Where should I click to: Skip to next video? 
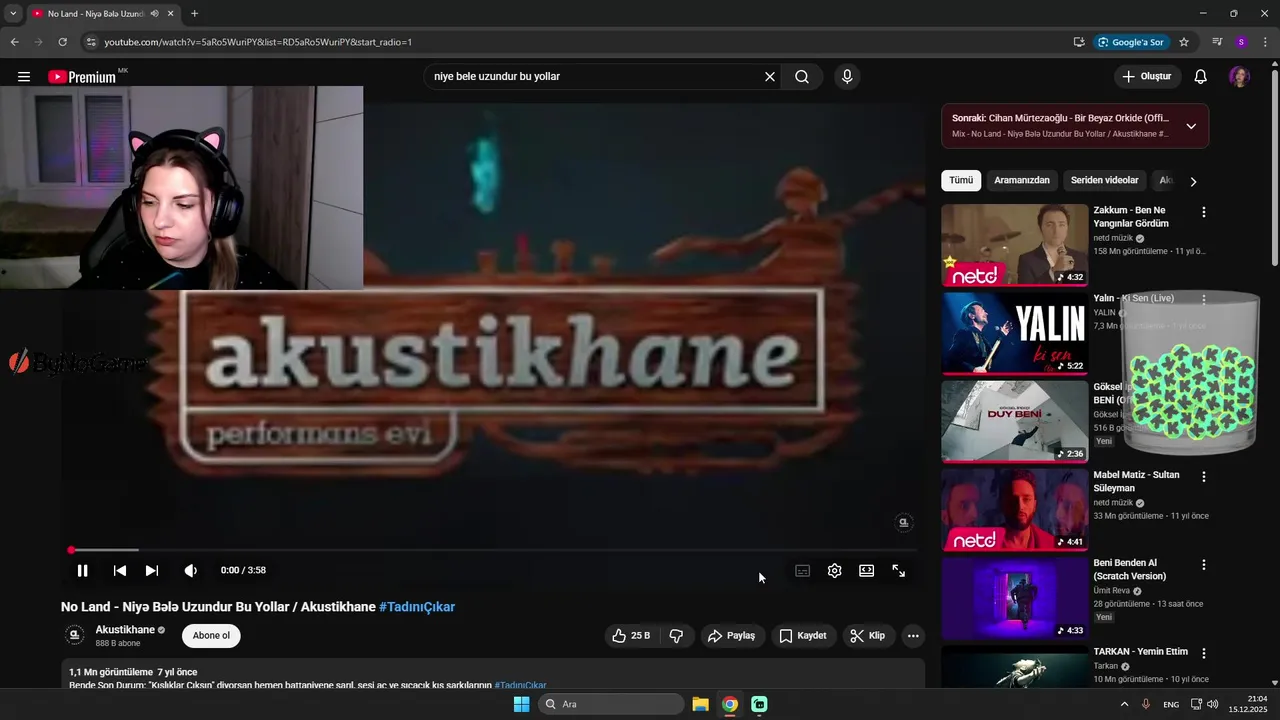pos(152,571)
